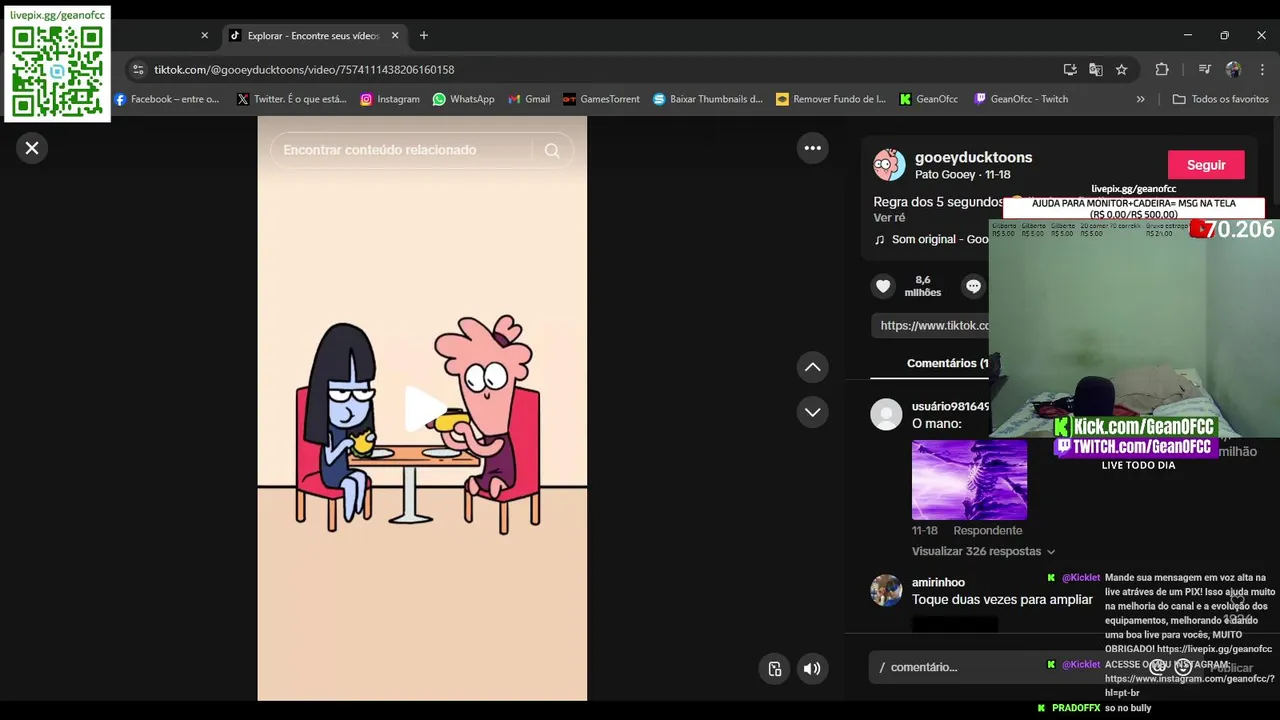Viewport: 1280px width, 720px height.
Task: Show more bookmarks with chevron
Action: 1141,99
